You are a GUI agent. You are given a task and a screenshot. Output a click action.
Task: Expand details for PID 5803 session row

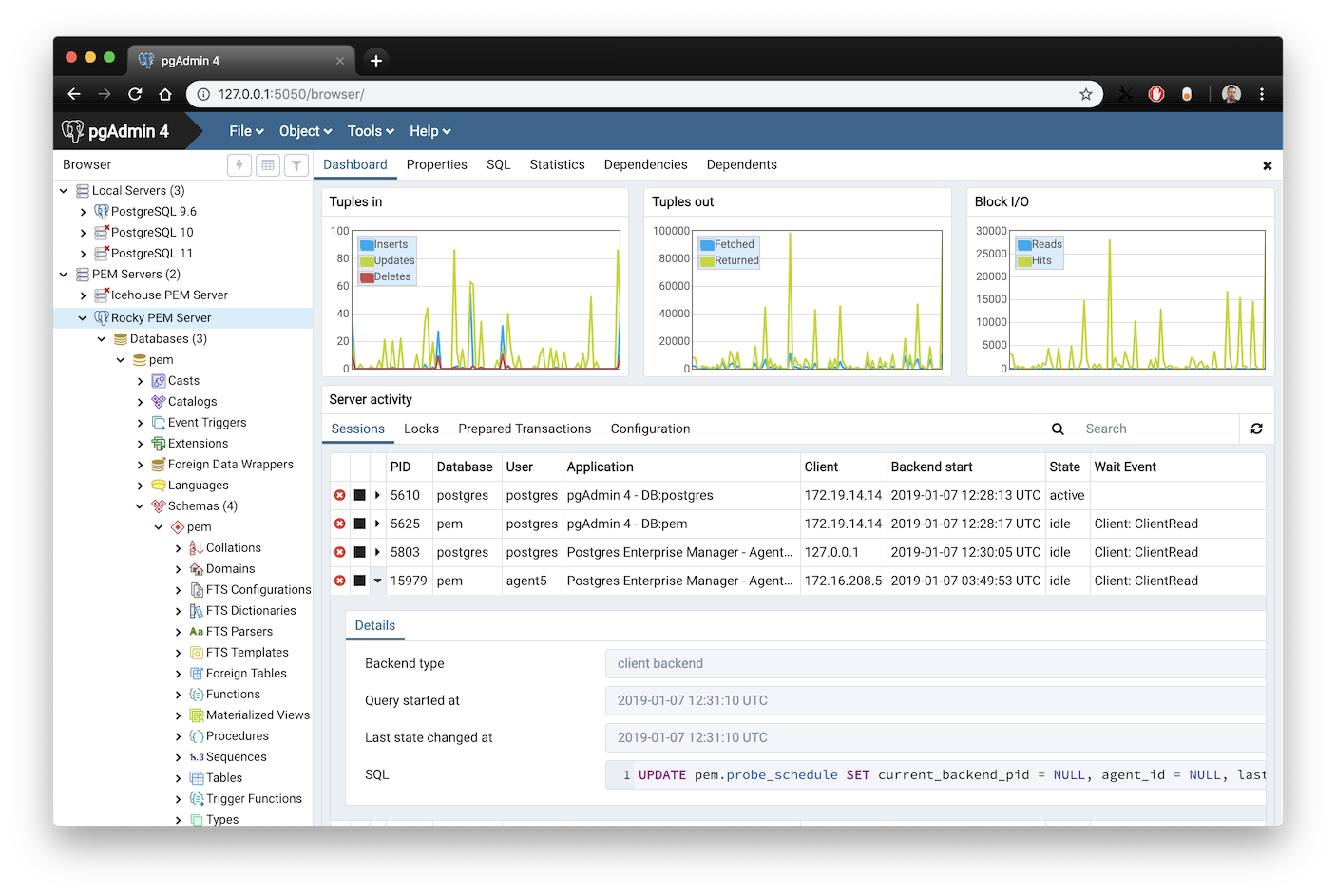click(x=378, y=553)
